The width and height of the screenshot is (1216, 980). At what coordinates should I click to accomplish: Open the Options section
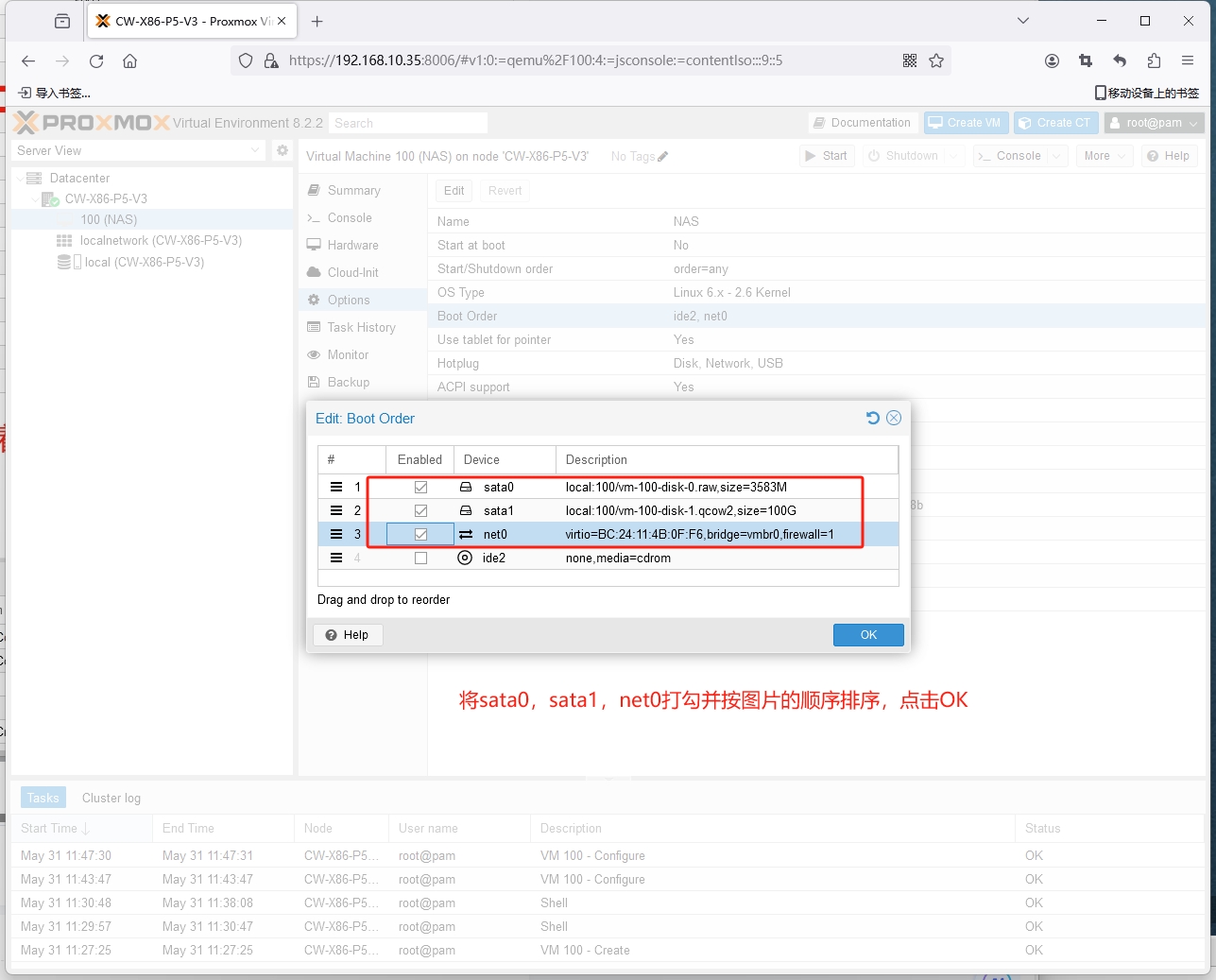pyautogui.click(x=364, y=300)
